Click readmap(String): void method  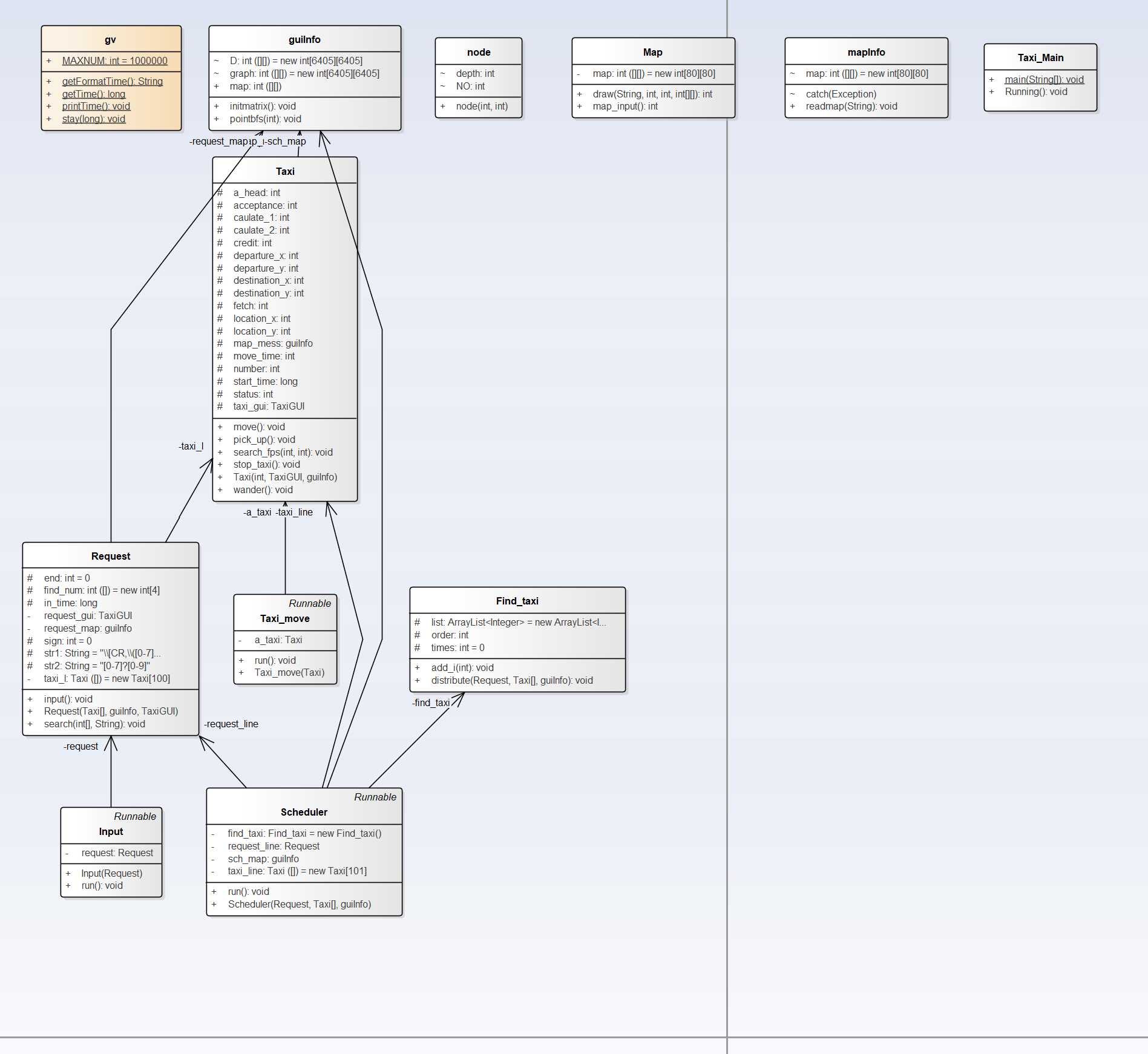click(851, 106)
